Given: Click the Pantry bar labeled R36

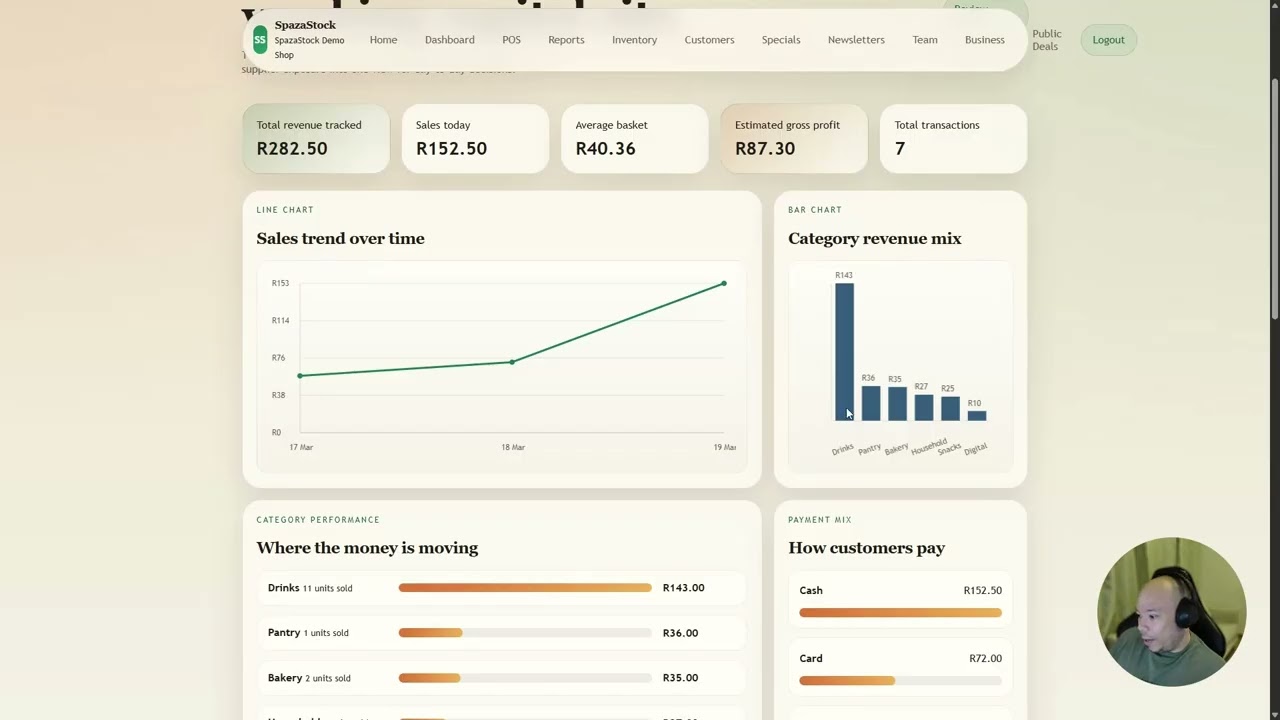Looking at the screenshot, I should 871,404.
